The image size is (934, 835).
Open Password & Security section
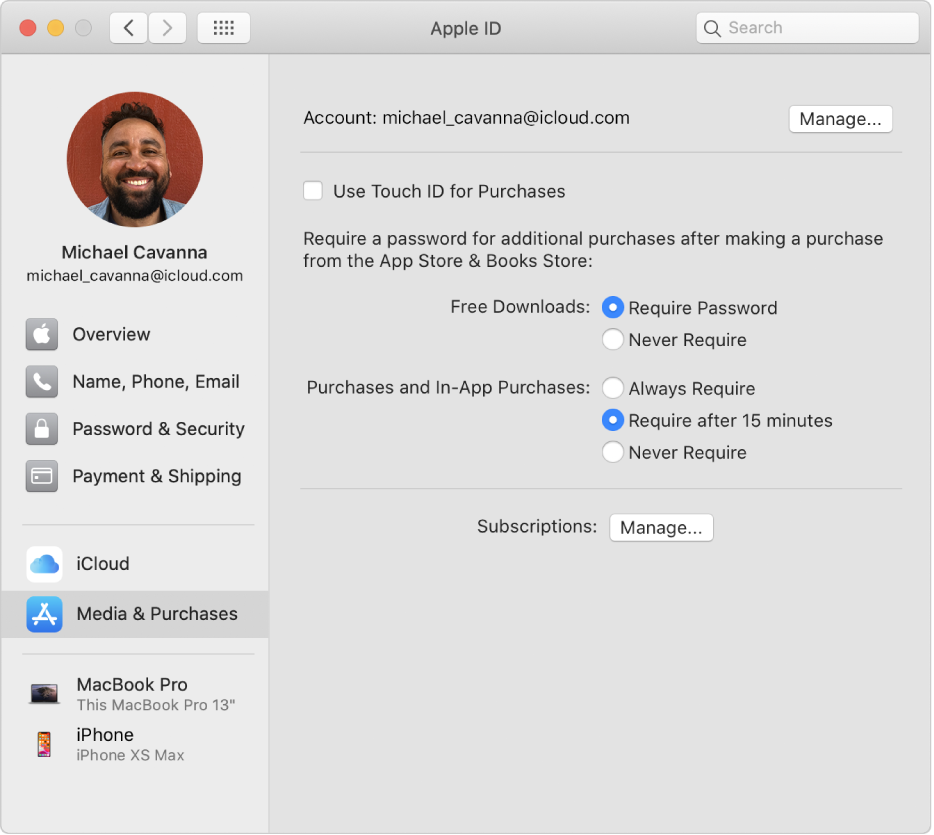tap(135, 429)
